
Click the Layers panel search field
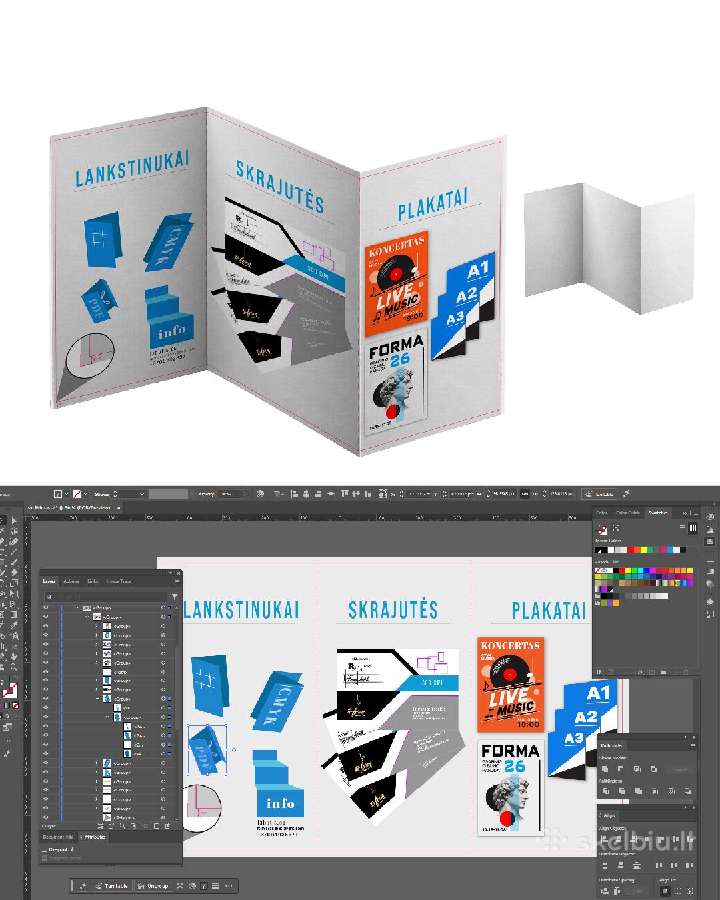tap(106, 597)
